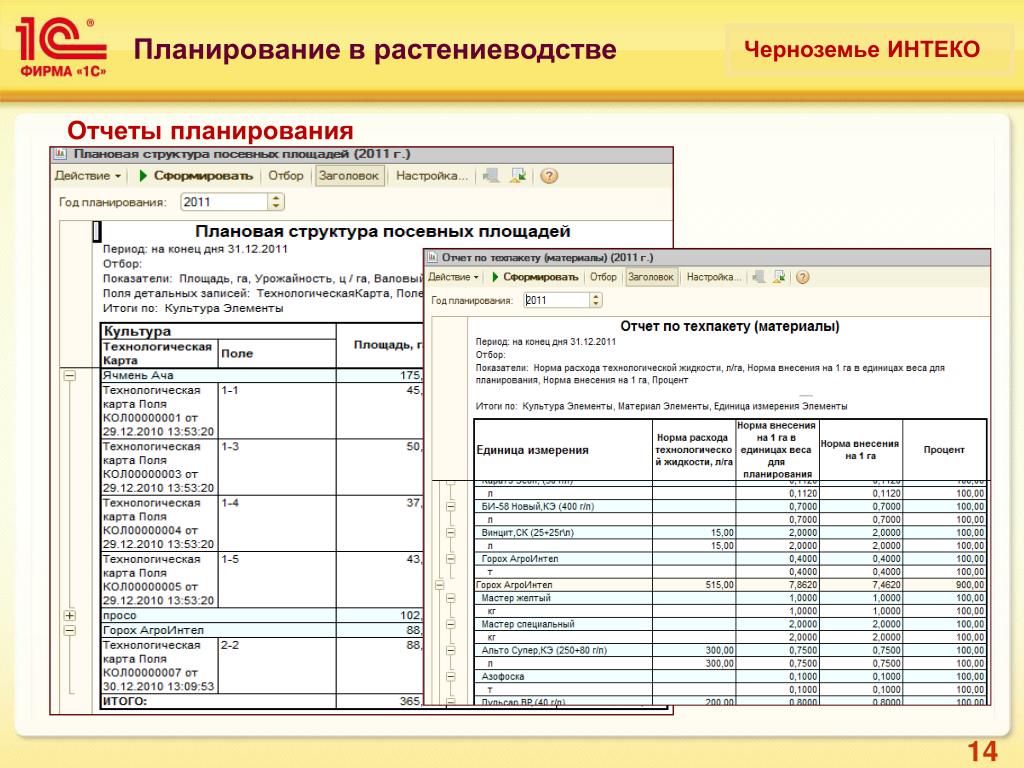The height and width of the screenshot is (768, 1024).
Task: Expand просо group
Action: click(70, 615)
